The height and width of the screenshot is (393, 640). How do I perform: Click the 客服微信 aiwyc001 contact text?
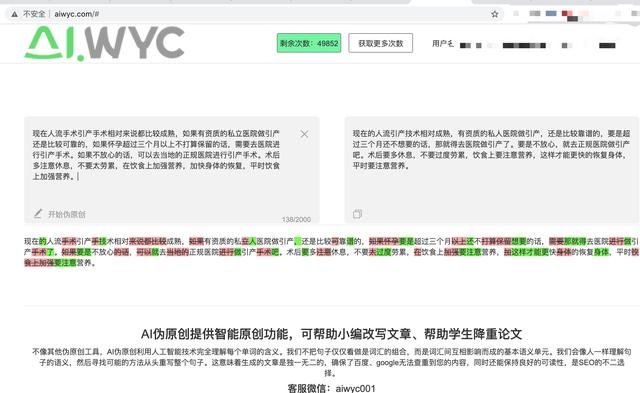pyautogui.click(x=331, y=388)
